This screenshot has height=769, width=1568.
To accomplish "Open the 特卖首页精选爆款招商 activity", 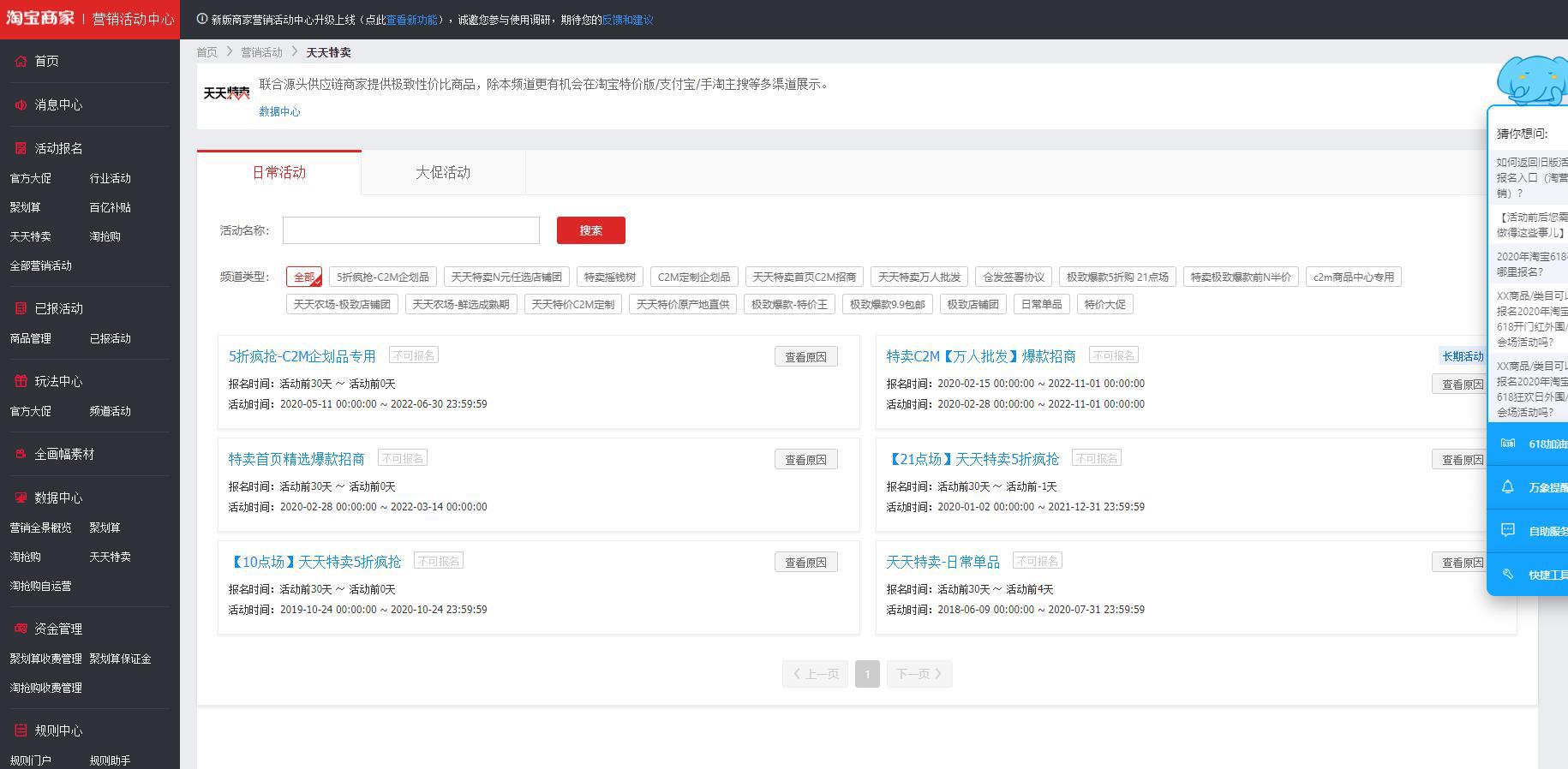I will 296,459.
